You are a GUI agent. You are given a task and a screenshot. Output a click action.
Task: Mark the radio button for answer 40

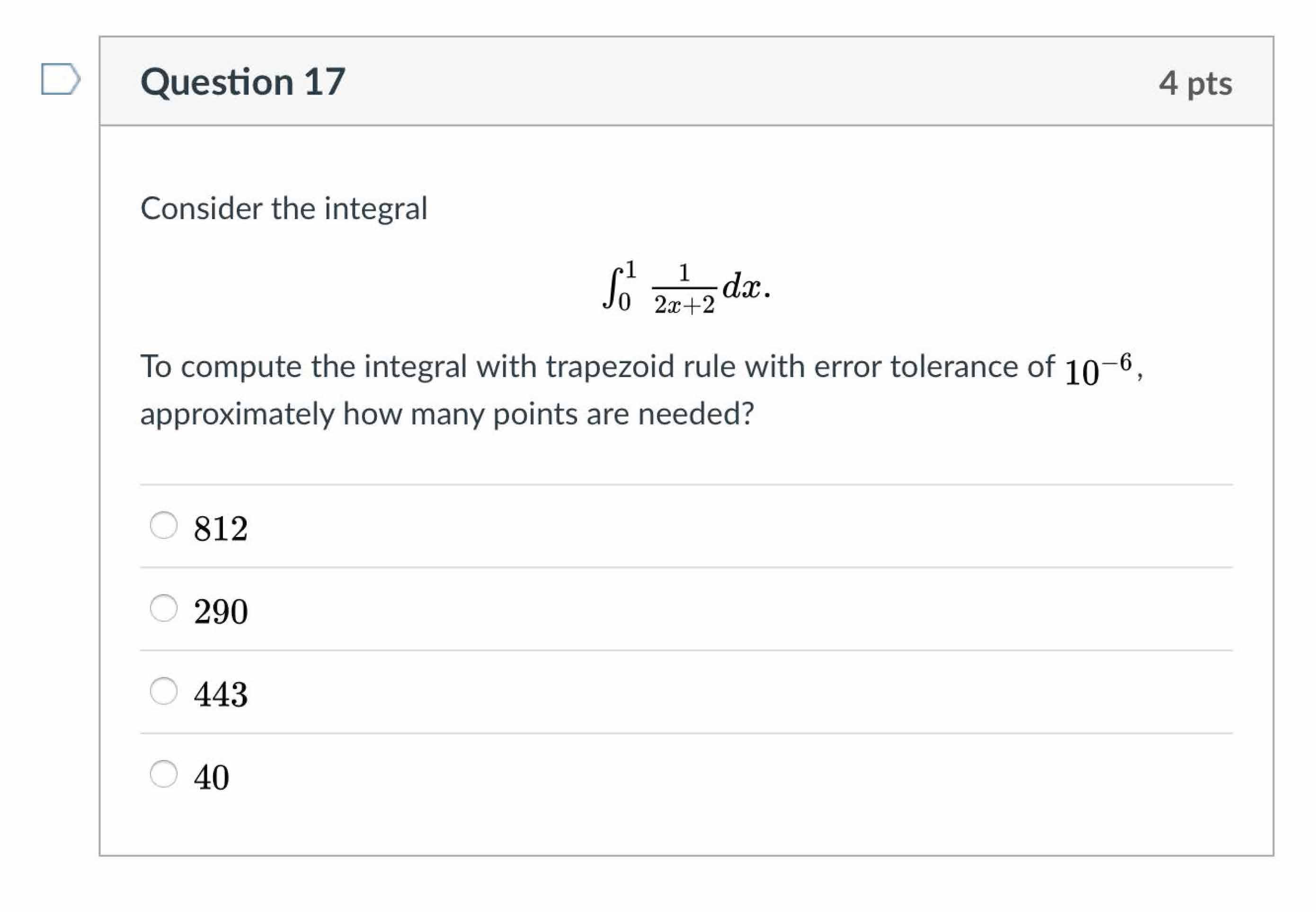click(x=163, y=774)
